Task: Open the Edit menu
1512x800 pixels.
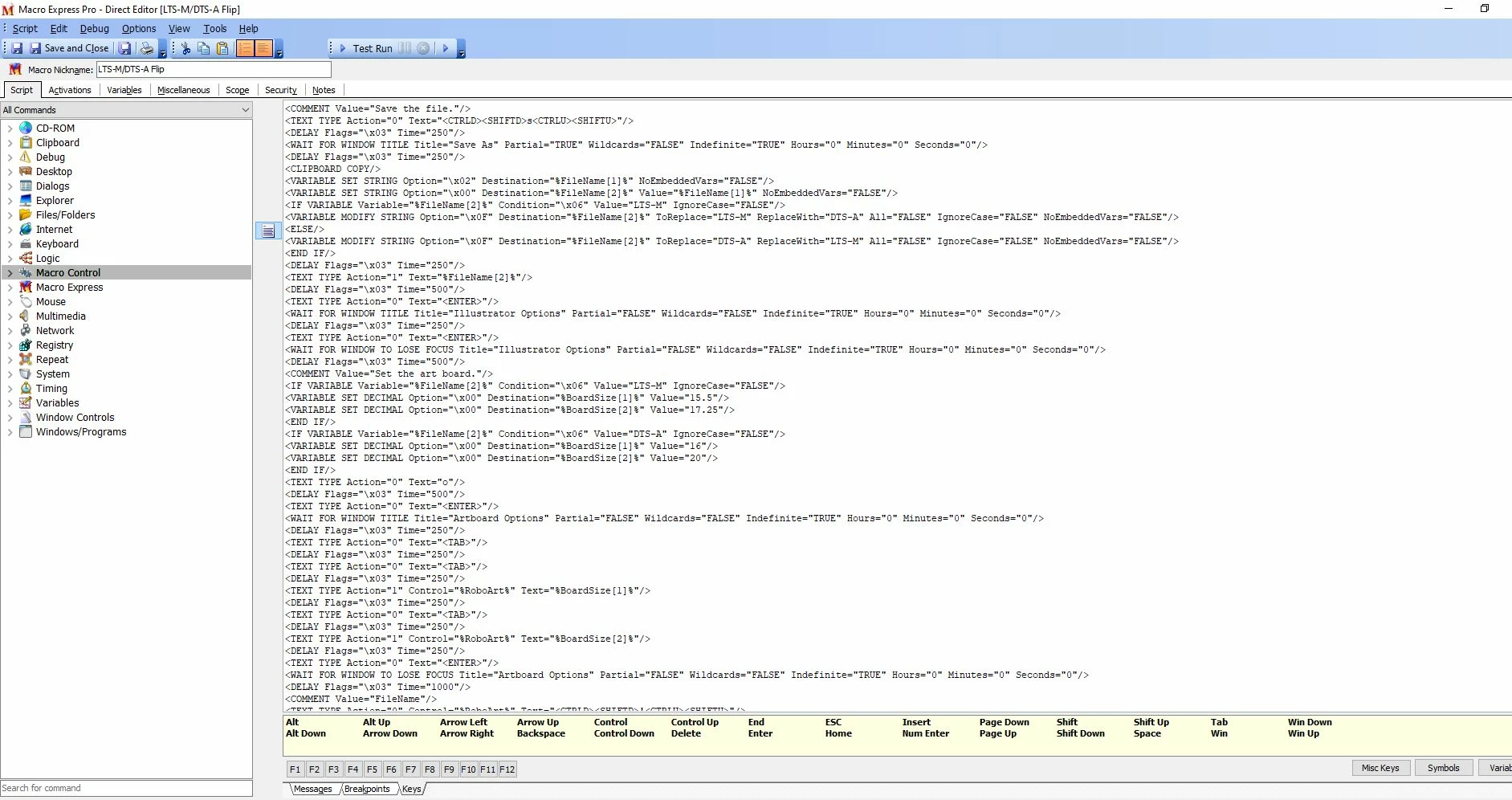Action: (59, 28)
